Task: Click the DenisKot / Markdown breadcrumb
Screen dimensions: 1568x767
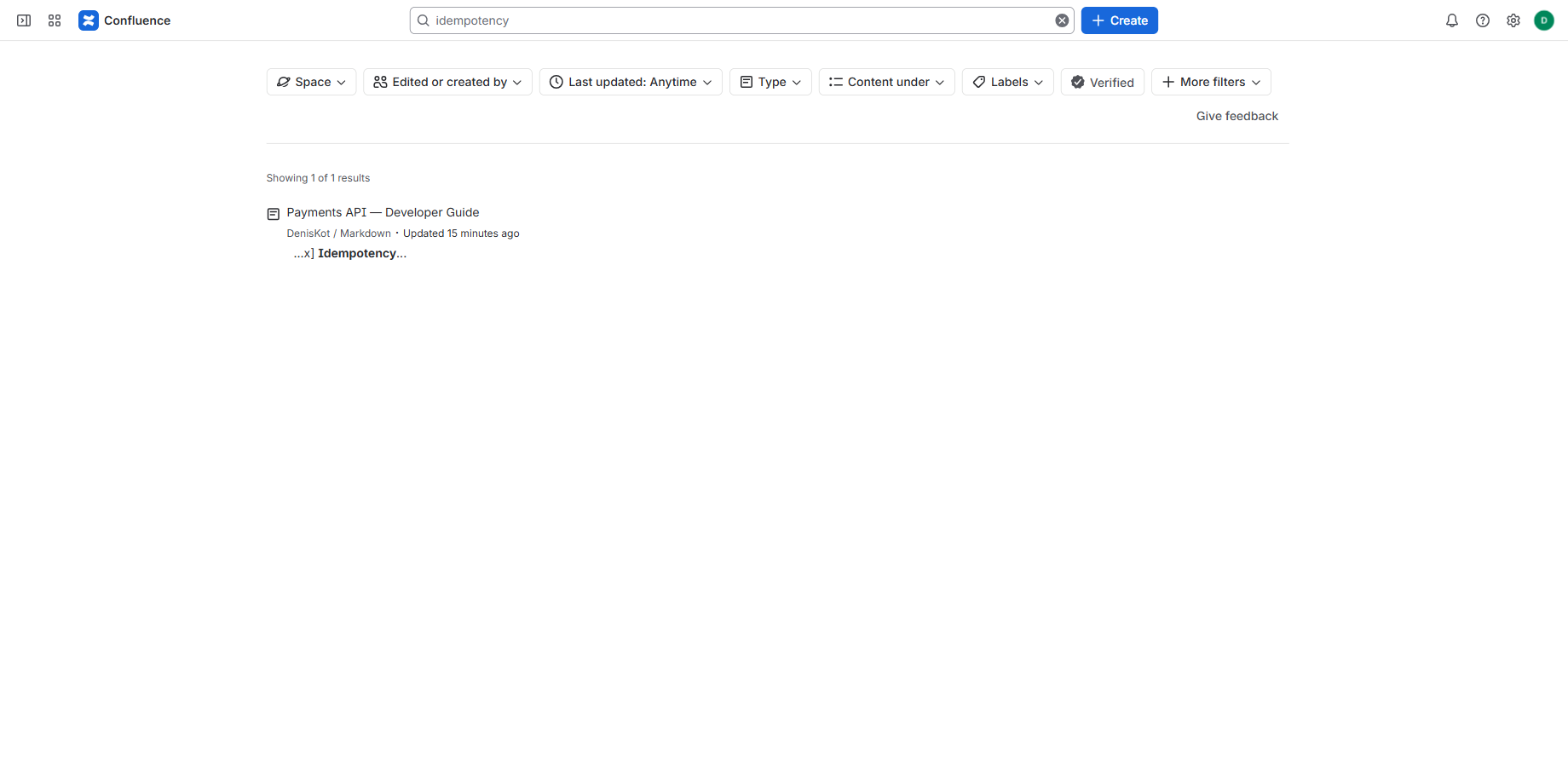Action: [x=338, y=234]
